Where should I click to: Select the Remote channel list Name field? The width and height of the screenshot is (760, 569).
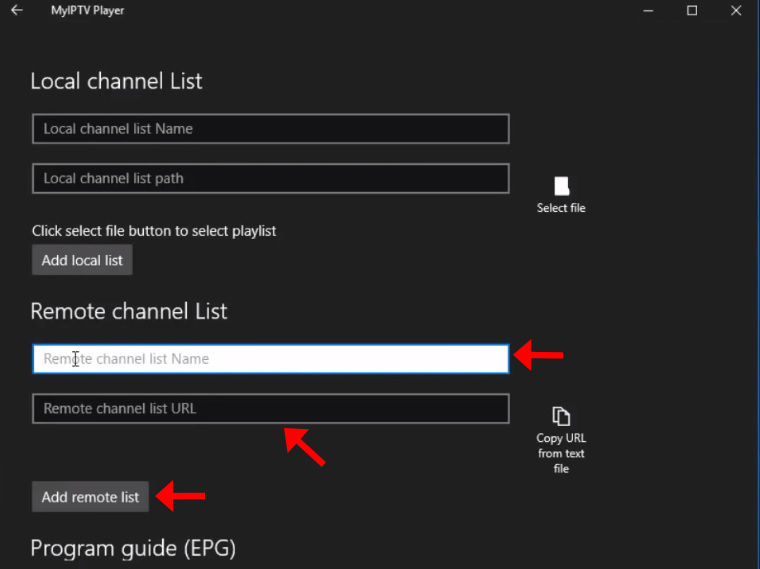[270, 359]
